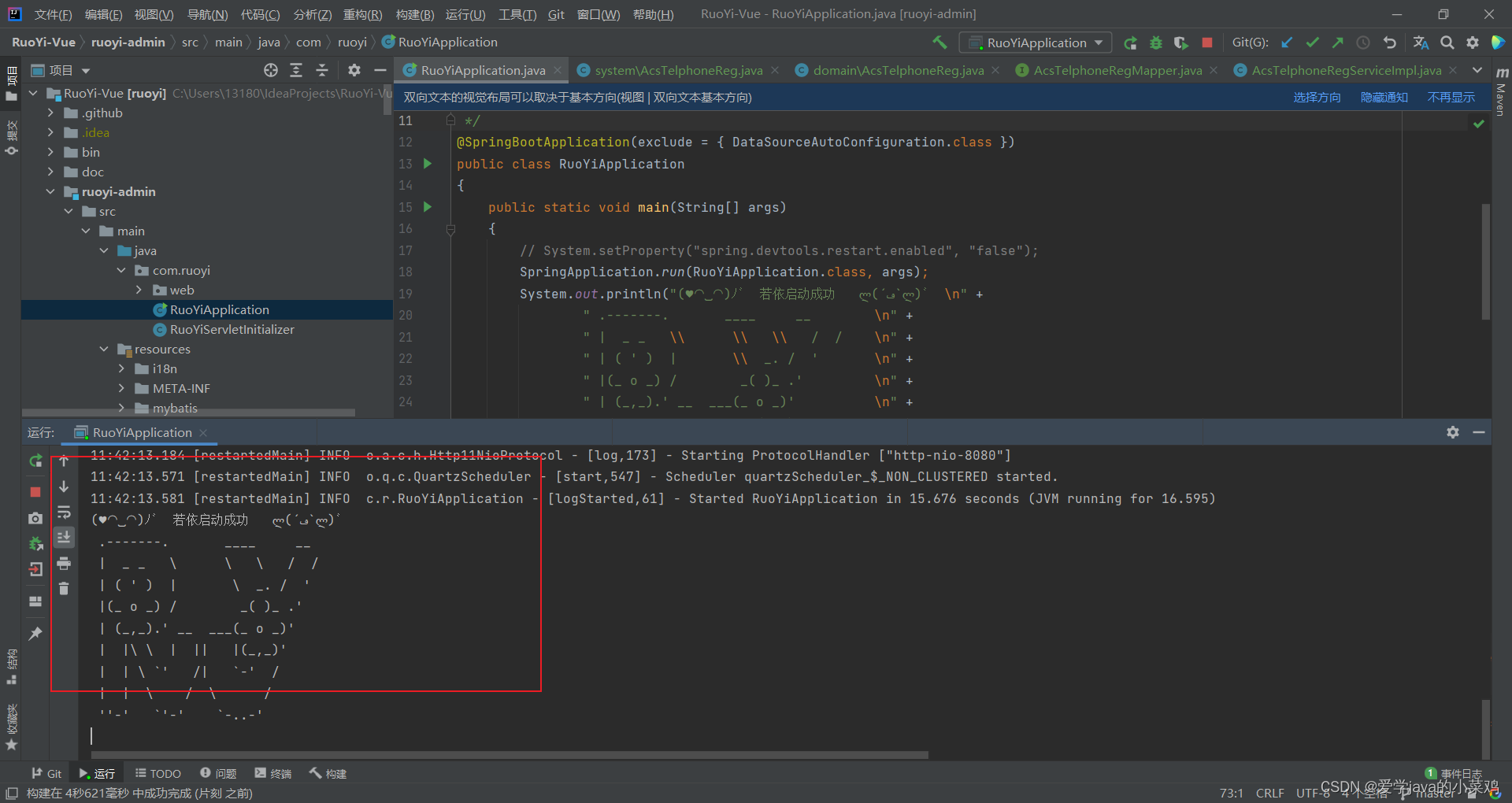Image resolution: width=1512 pixels, height=803 pixels.
Task: Select RuoYiServletInitializer in project tree
Action: pyautogui.click(x=232, y=329)
